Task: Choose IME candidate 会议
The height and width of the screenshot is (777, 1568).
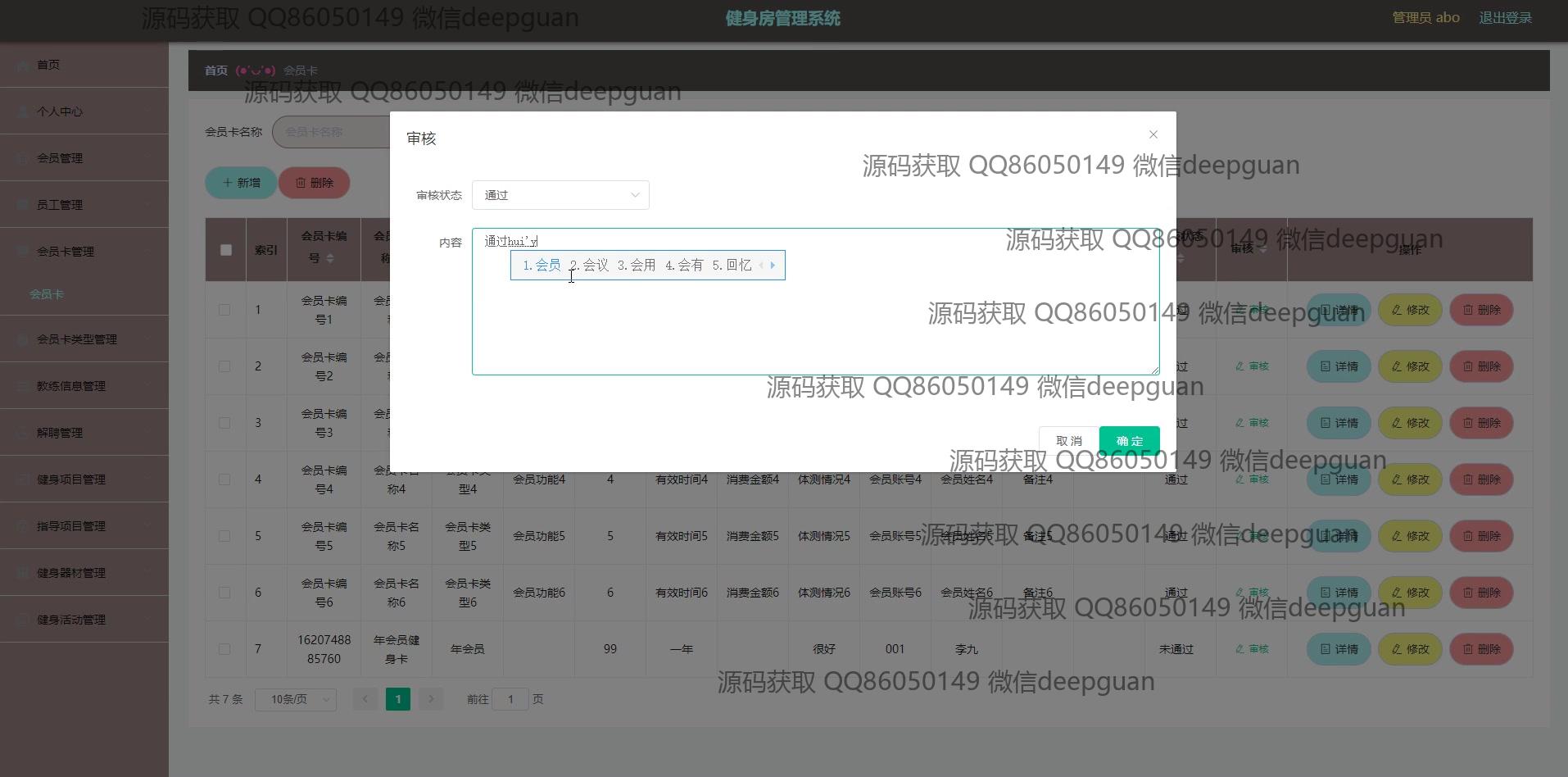Action: click(590, 266)
